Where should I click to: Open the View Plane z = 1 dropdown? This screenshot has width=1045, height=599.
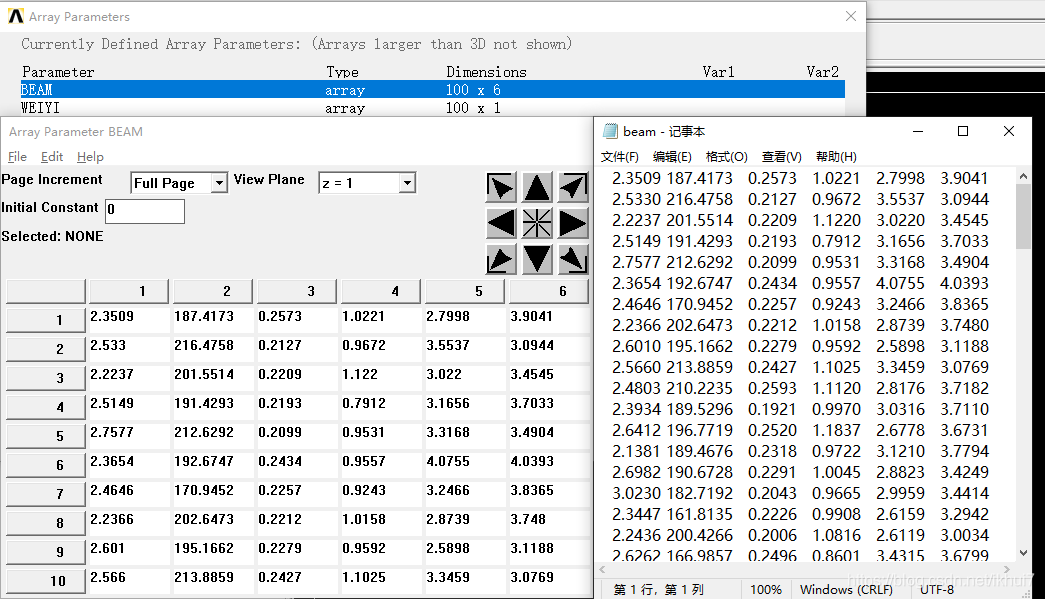(x=407, y=183)
